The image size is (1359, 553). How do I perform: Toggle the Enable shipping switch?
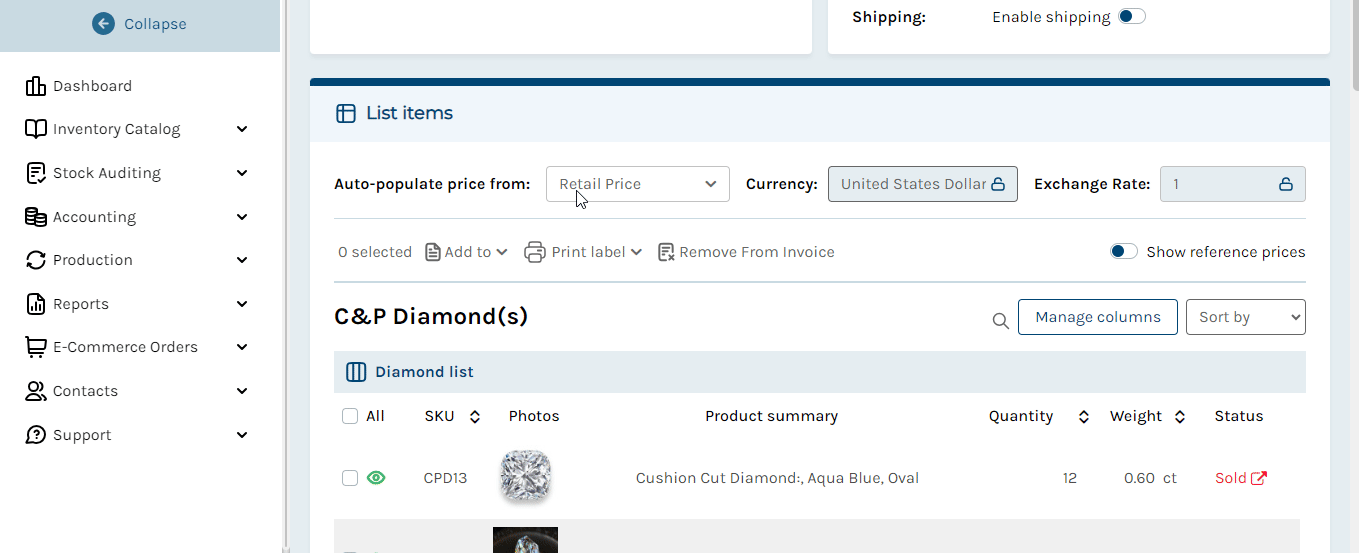(x=1132, y=16)
